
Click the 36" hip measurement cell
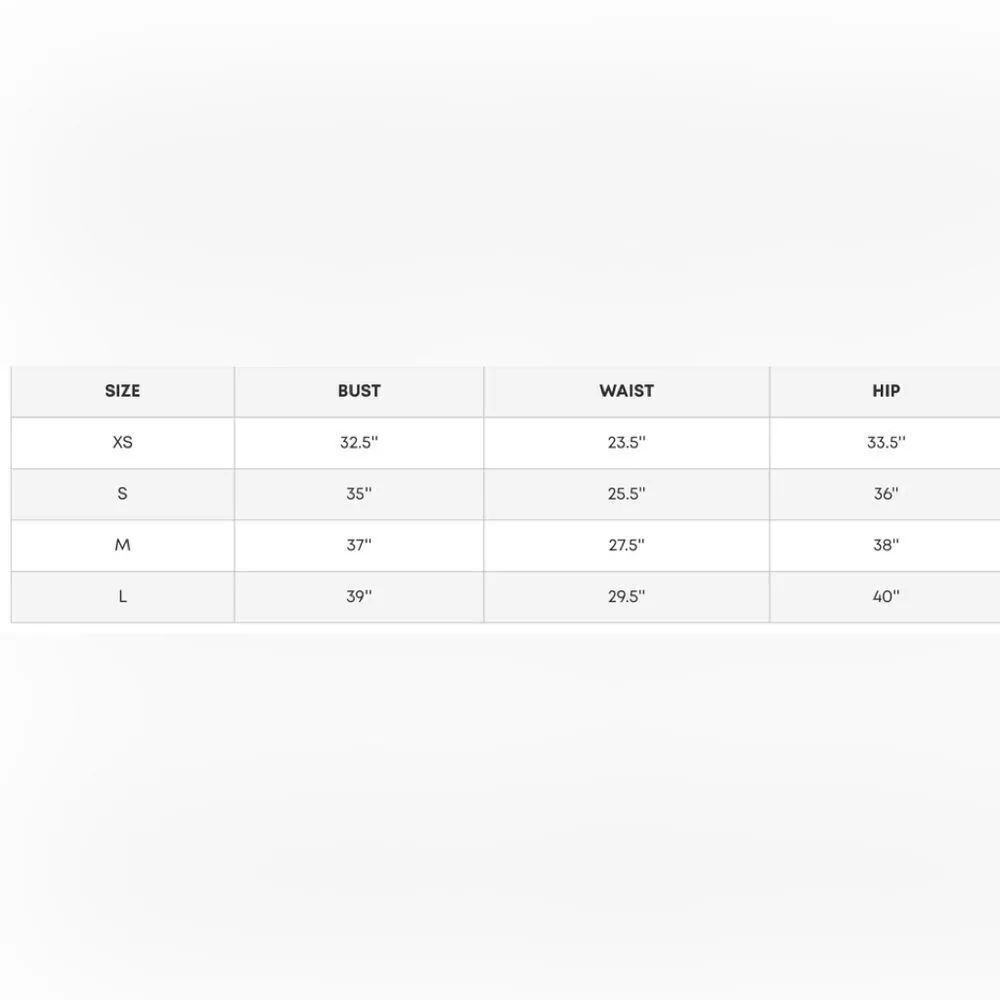click(886, 494)
